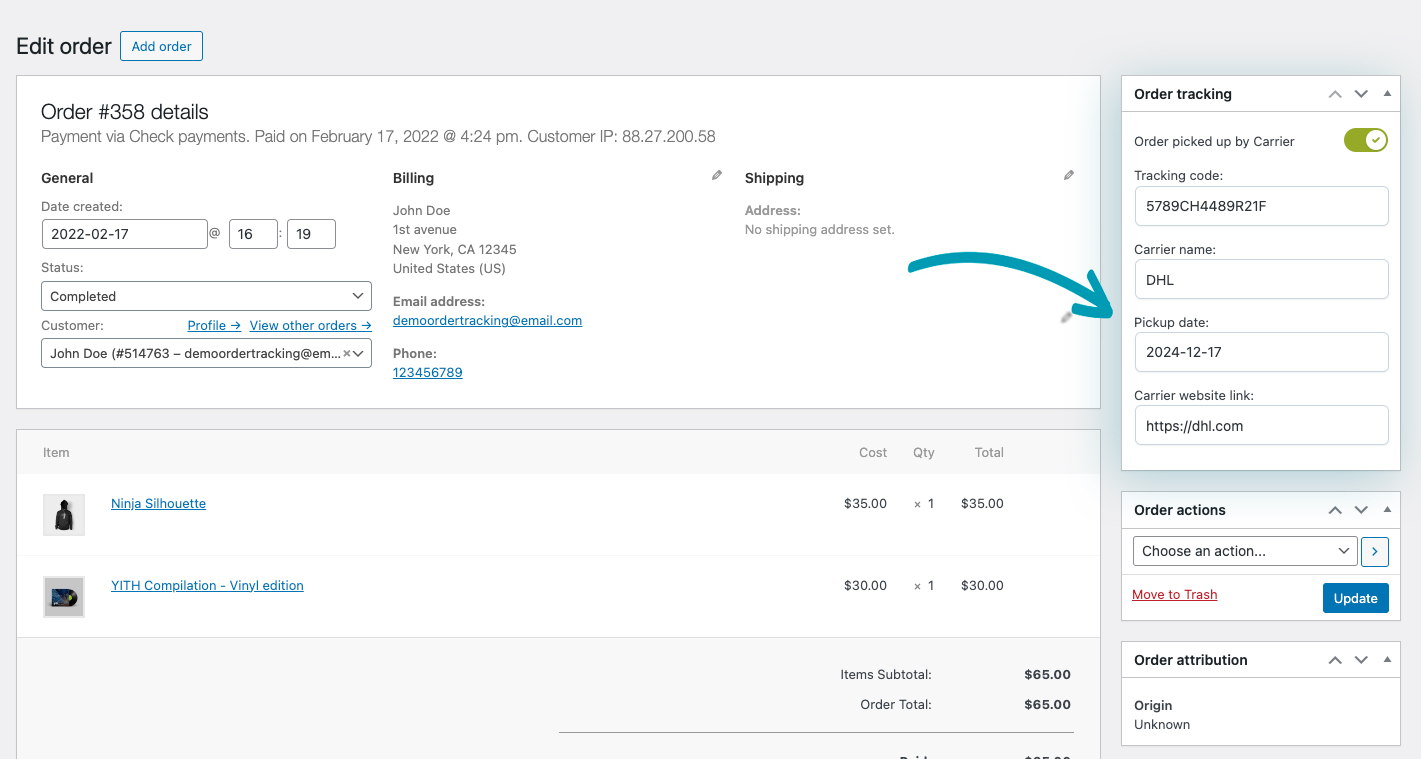Image resolution: width=1421 pixels, height=759 pixels.
Task: Focus the hour field showing 16
Action: pyautogui.click(x=253, y=234)
